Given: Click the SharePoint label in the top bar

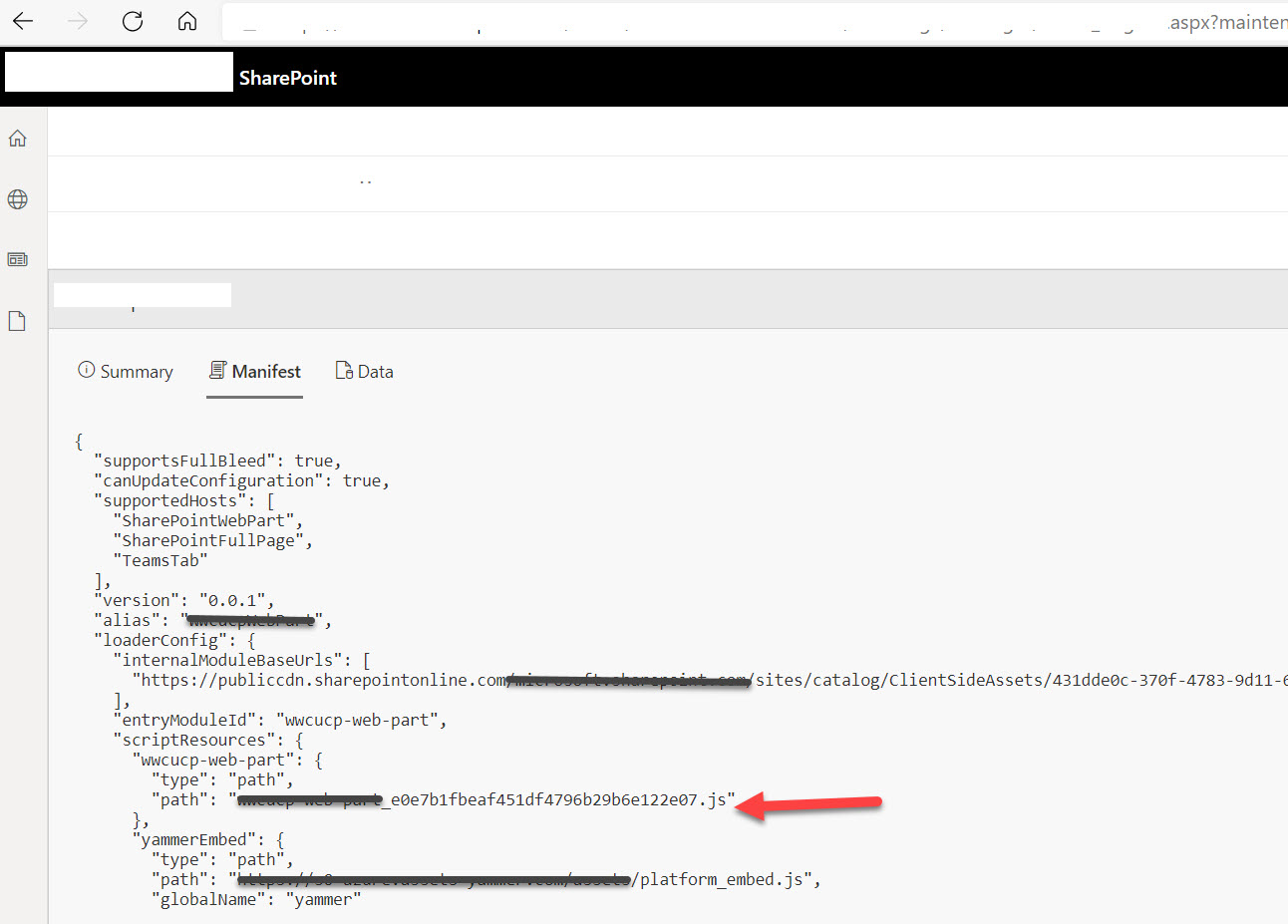Looking at the screenshot, I should point(287,77).
